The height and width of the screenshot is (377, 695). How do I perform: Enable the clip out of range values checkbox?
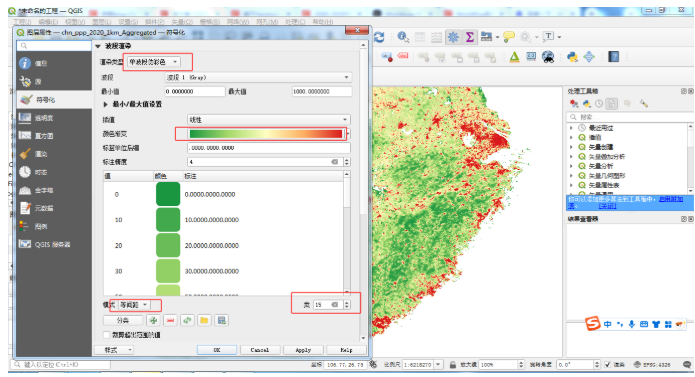(x=106, y=335)
